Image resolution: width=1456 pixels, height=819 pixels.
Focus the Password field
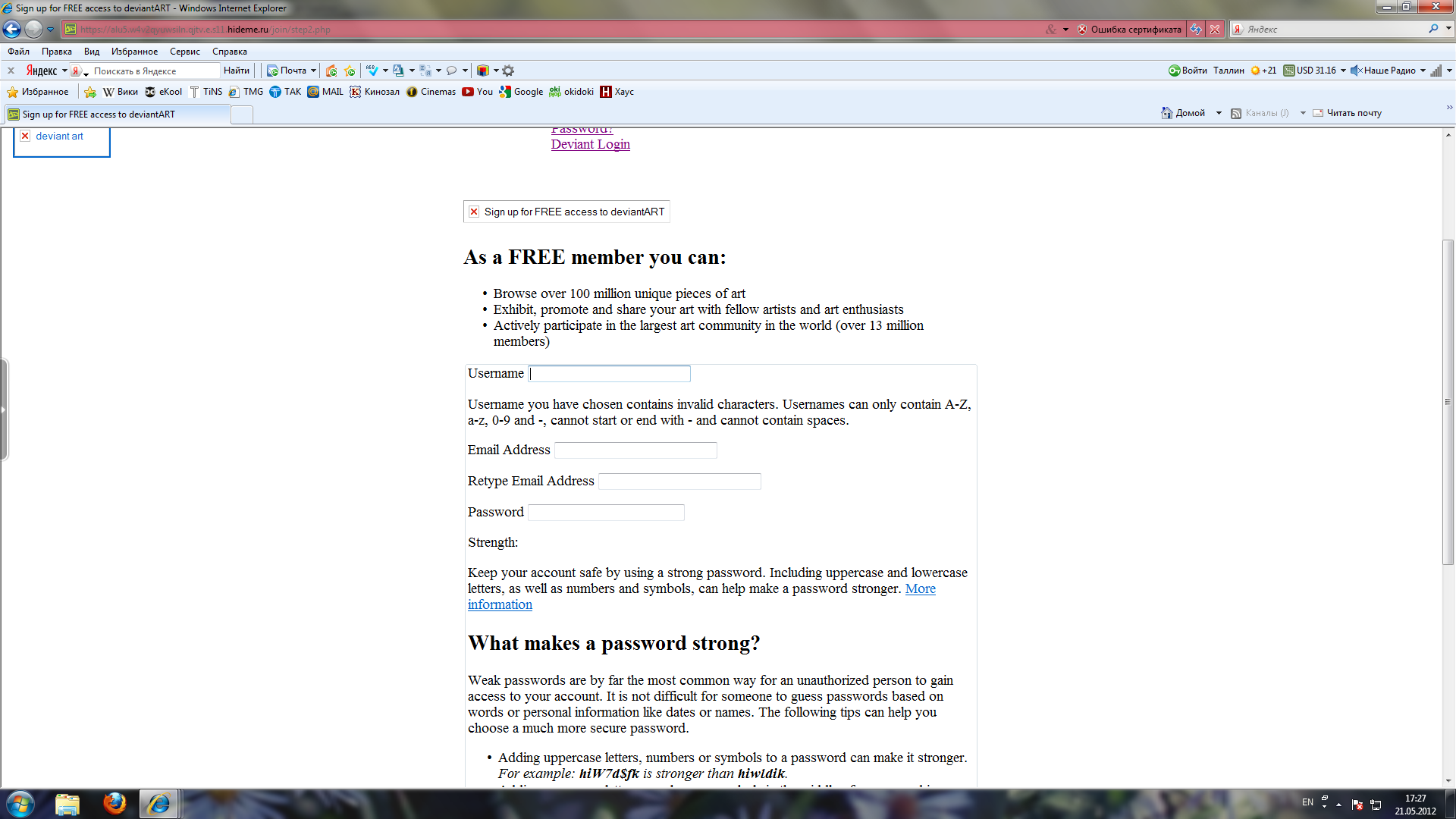click(606, 513)
